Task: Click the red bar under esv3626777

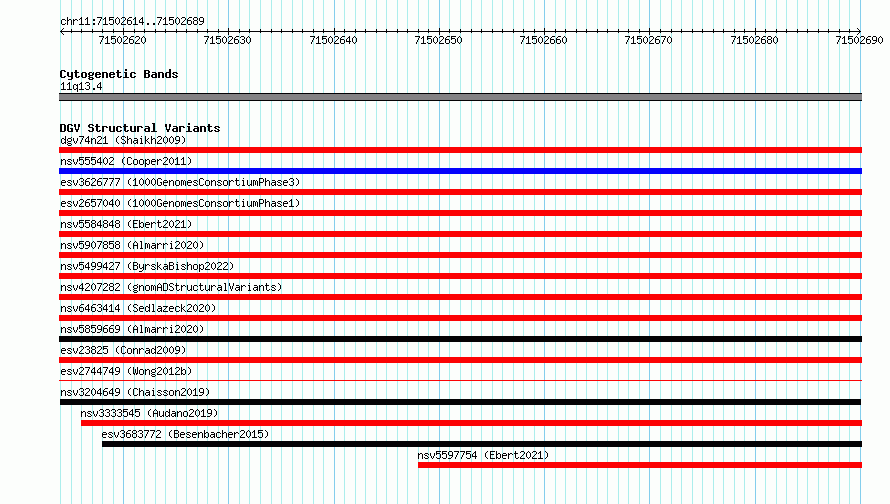Action: click(x=460, y=192)
